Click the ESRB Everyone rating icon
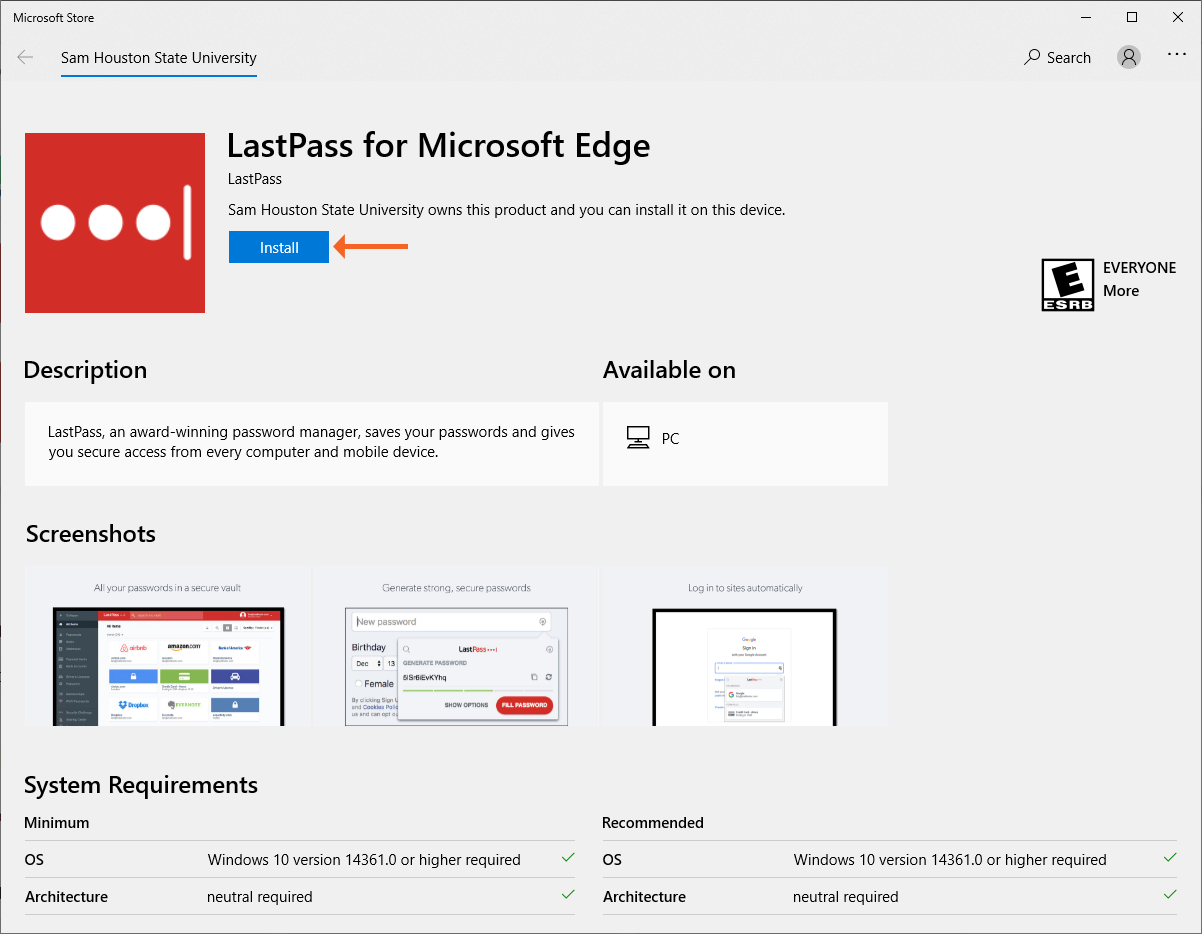 click(x=1067, y=284)
